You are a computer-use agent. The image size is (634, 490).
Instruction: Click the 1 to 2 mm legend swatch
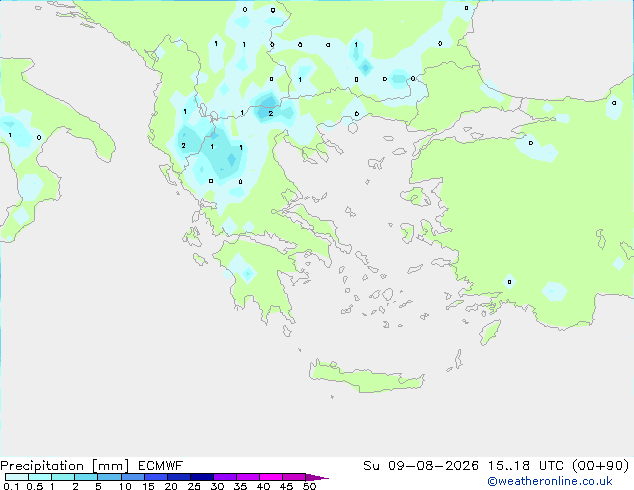pyautogui.click(x=63, y=477)
